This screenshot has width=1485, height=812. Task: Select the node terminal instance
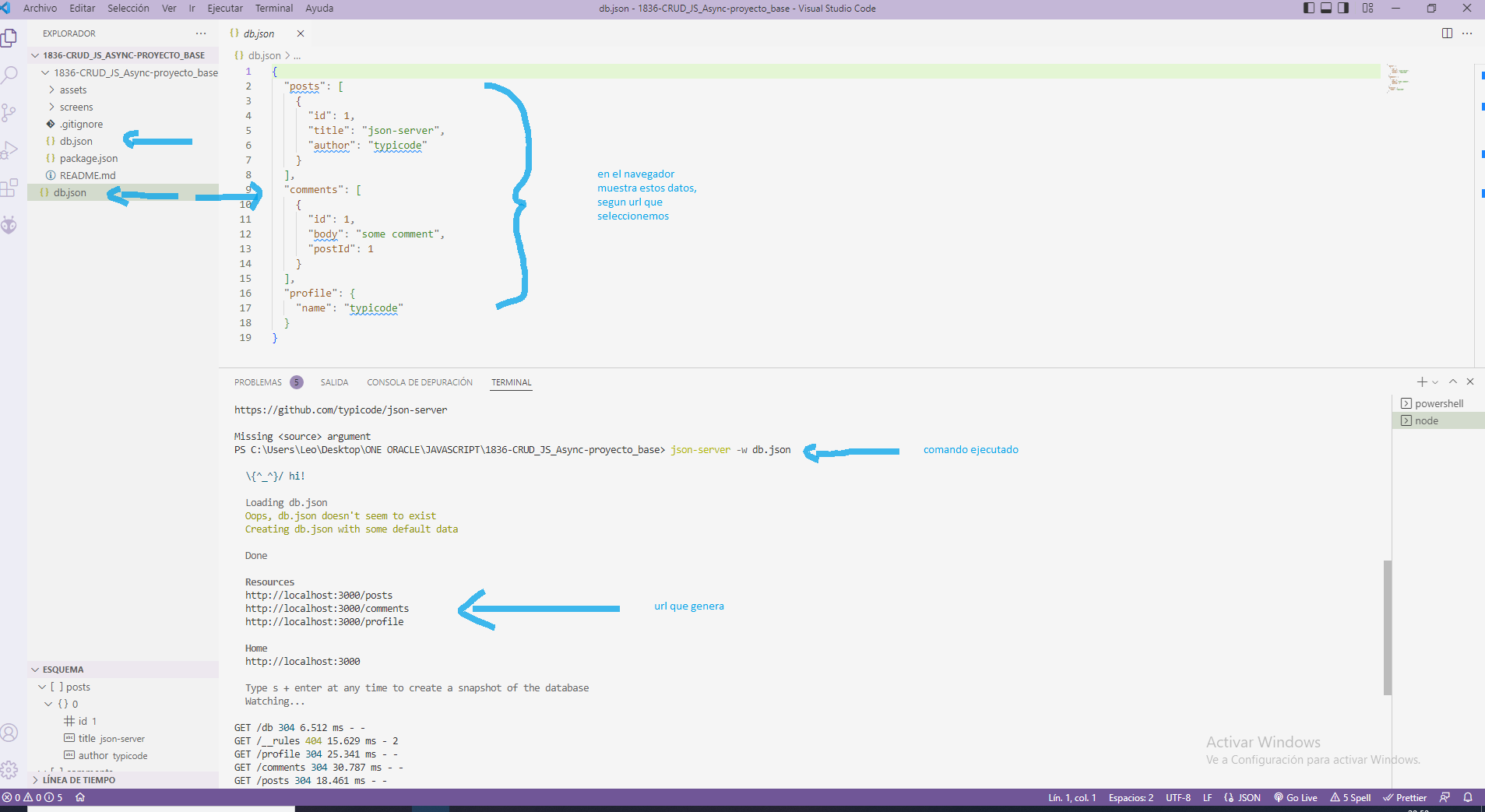[1438, 420]
